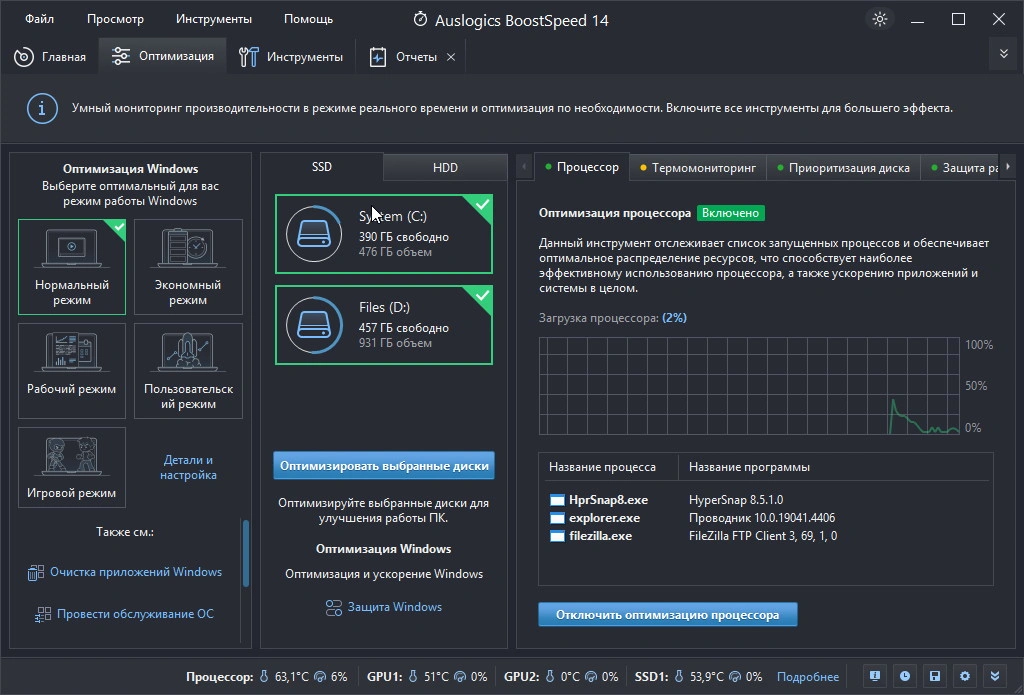The image size is (1024, 695).
Task: Select Экономный режим mode
Action: click(188, 267)
